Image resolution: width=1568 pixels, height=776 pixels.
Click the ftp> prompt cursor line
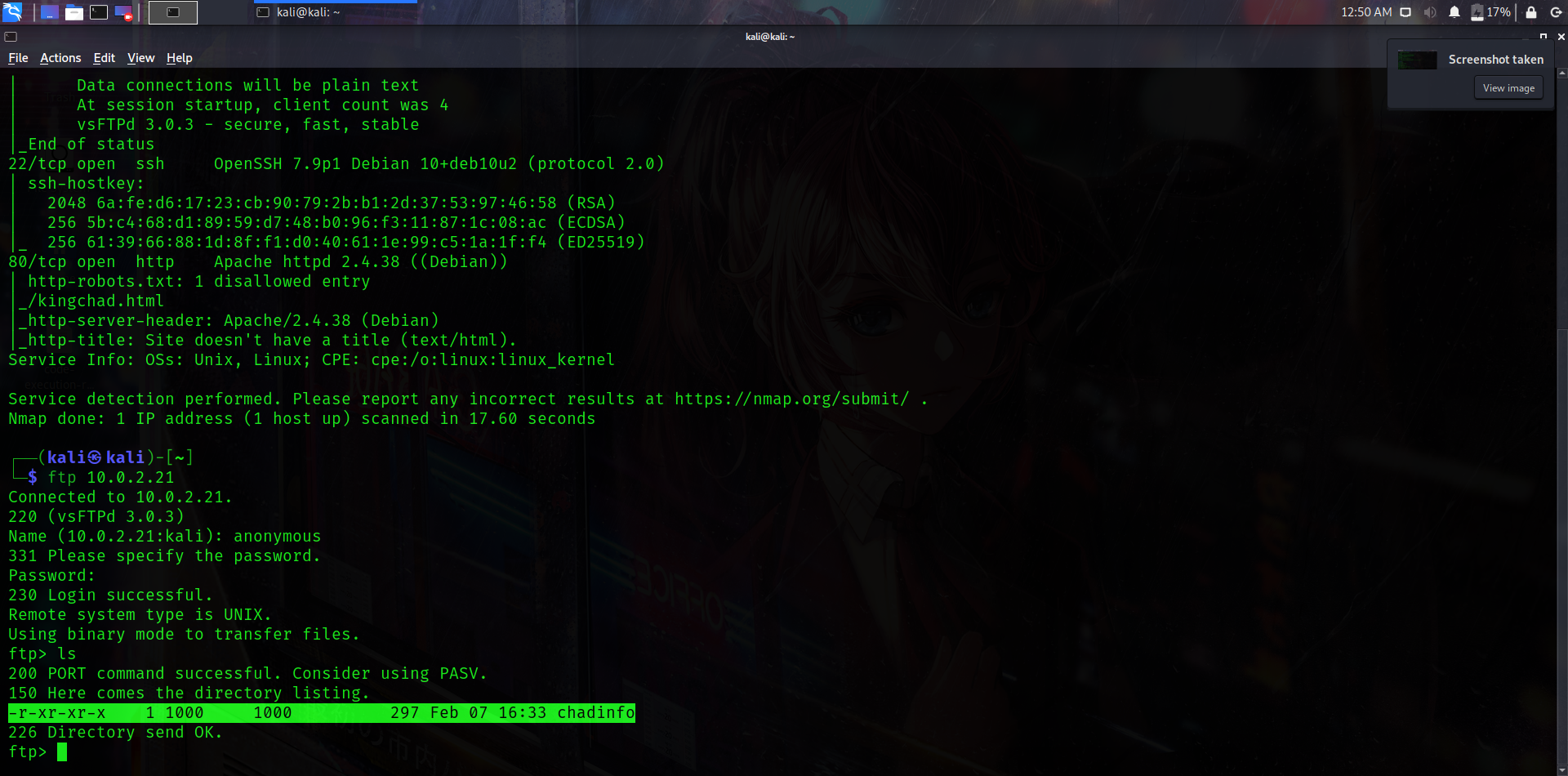pyautogui.click(x=38, y=752)
